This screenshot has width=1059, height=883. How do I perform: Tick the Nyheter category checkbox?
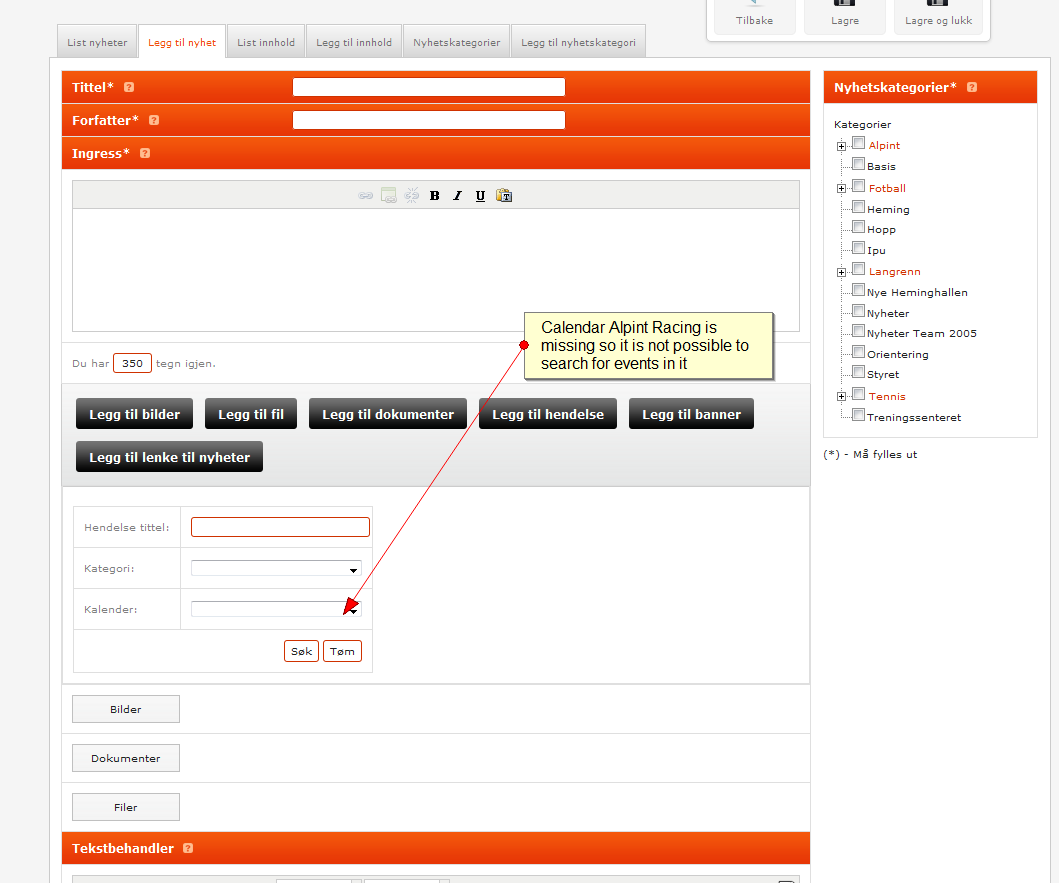pyautogui.click(x=858, y=311)
